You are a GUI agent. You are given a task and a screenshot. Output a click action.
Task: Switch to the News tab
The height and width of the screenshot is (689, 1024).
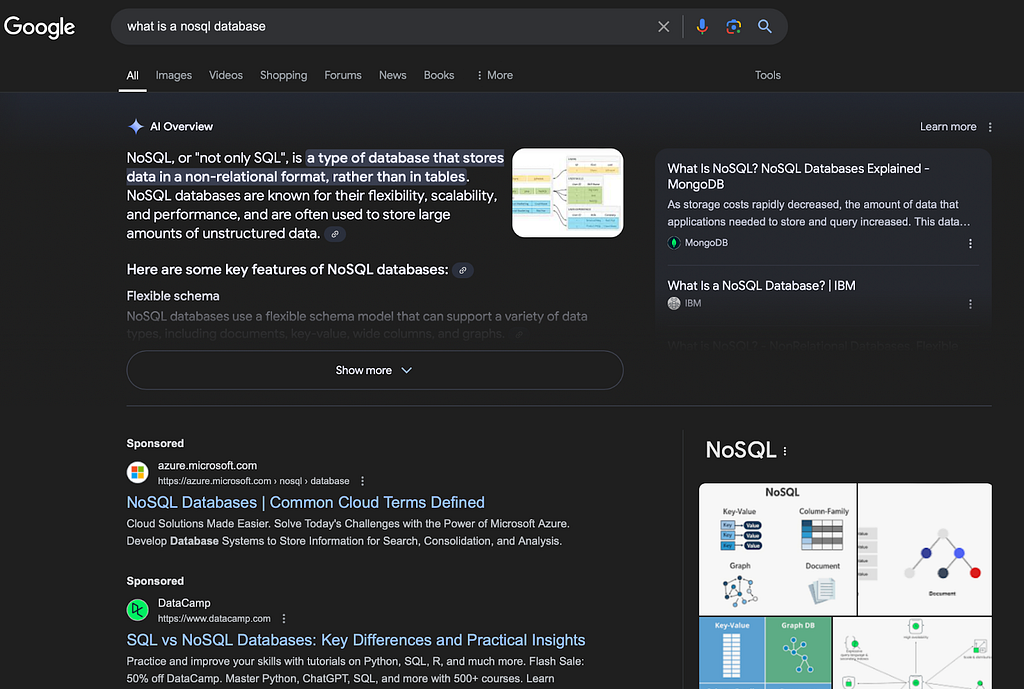[x=392, y=76]
